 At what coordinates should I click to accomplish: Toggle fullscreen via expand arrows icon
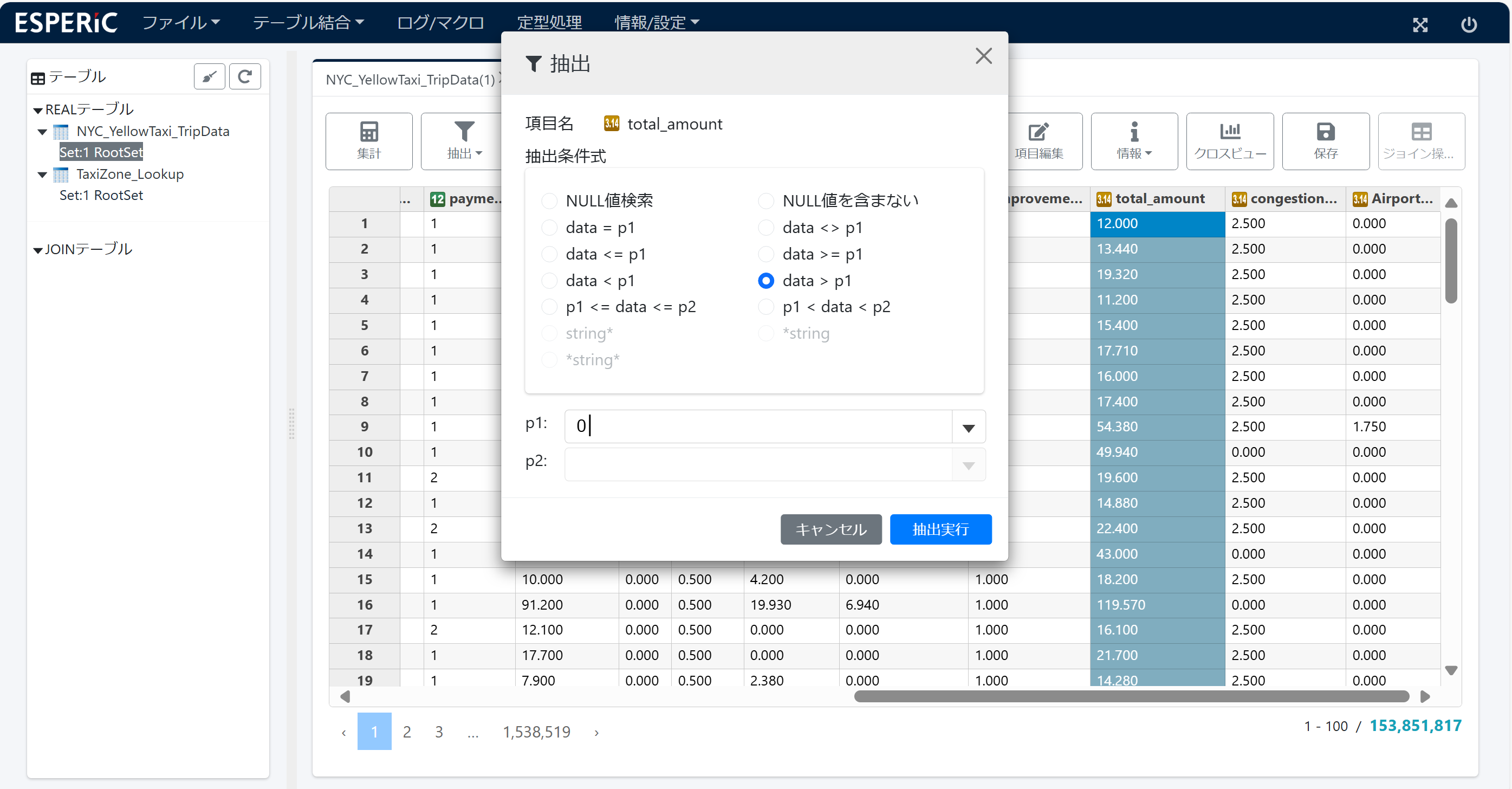click(1420, 24)
